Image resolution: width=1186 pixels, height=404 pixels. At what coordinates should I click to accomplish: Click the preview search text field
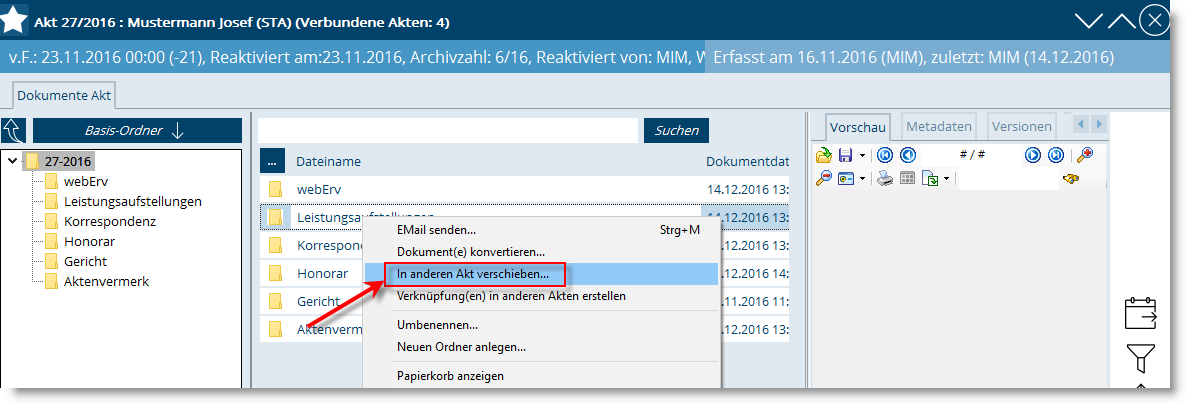coord(1007,179)
